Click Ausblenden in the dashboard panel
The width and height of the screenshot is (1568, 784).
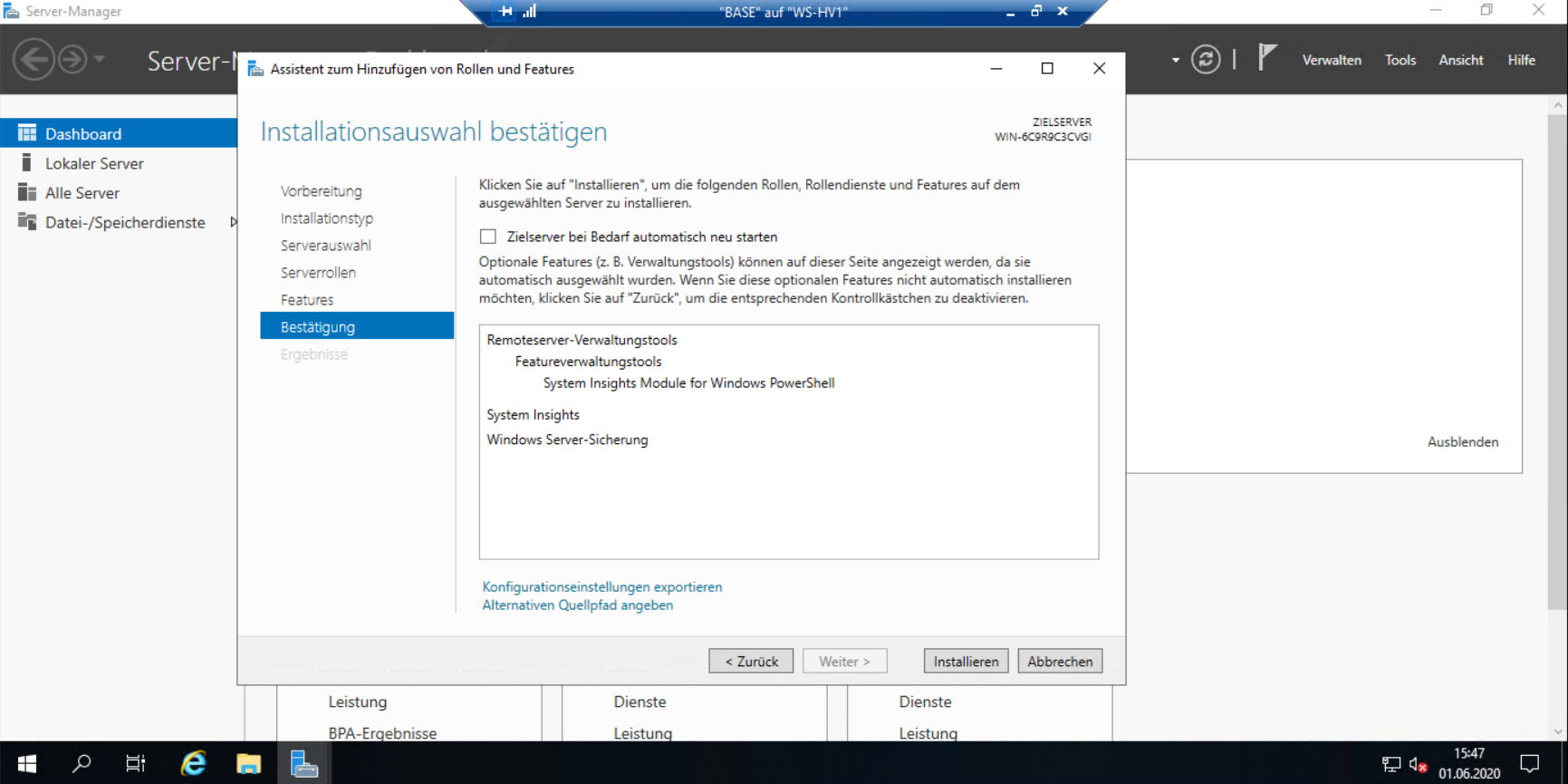(1463, 441)
